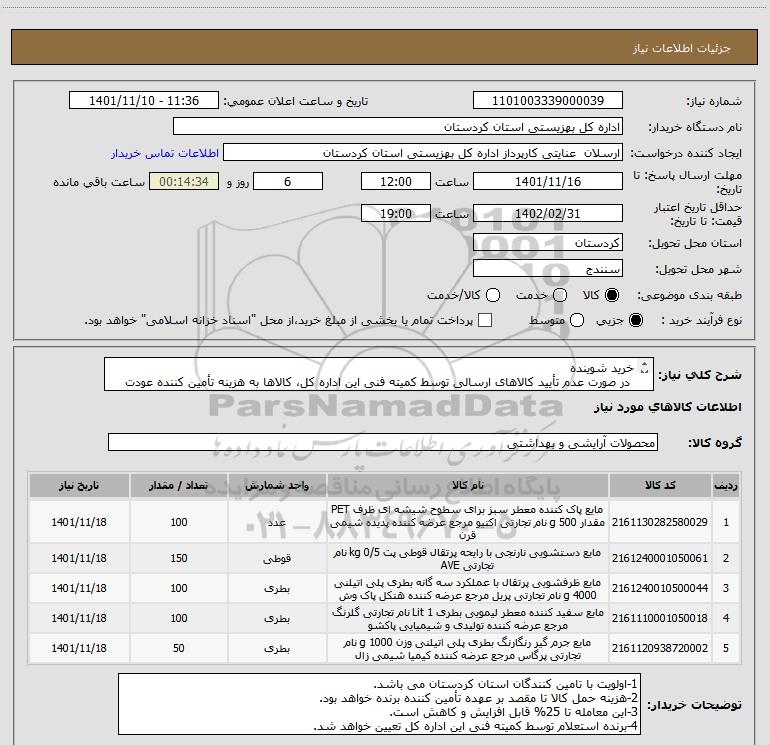Viewport: 770px width, 745px height.
Task: Click the buyer notes text box
Action: click(x=379, y=704)
